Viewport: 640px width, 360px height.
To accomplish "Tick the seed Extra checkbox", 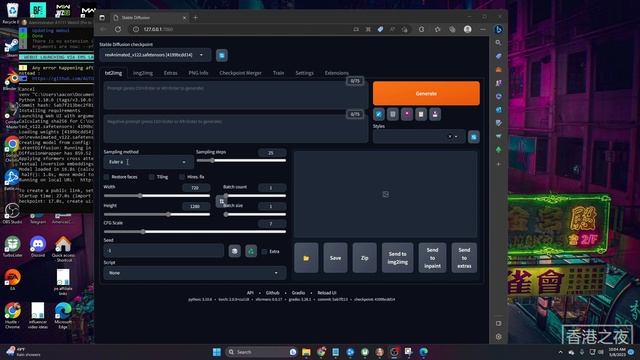I will click(264, 251).
